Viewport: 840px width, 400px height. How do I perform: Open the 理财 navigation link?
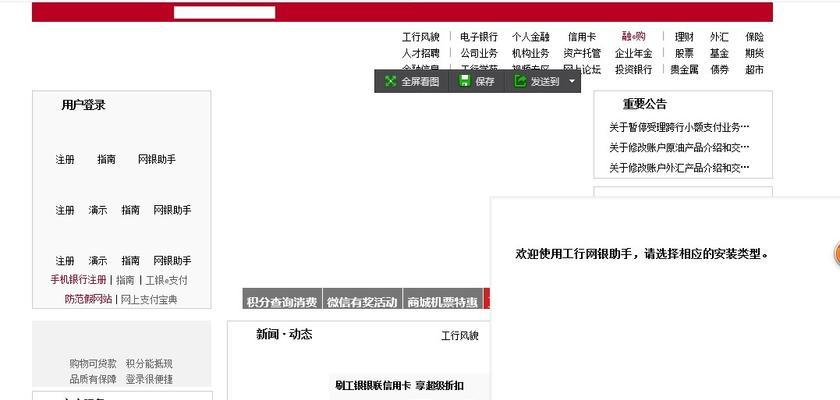pos(684,37)
